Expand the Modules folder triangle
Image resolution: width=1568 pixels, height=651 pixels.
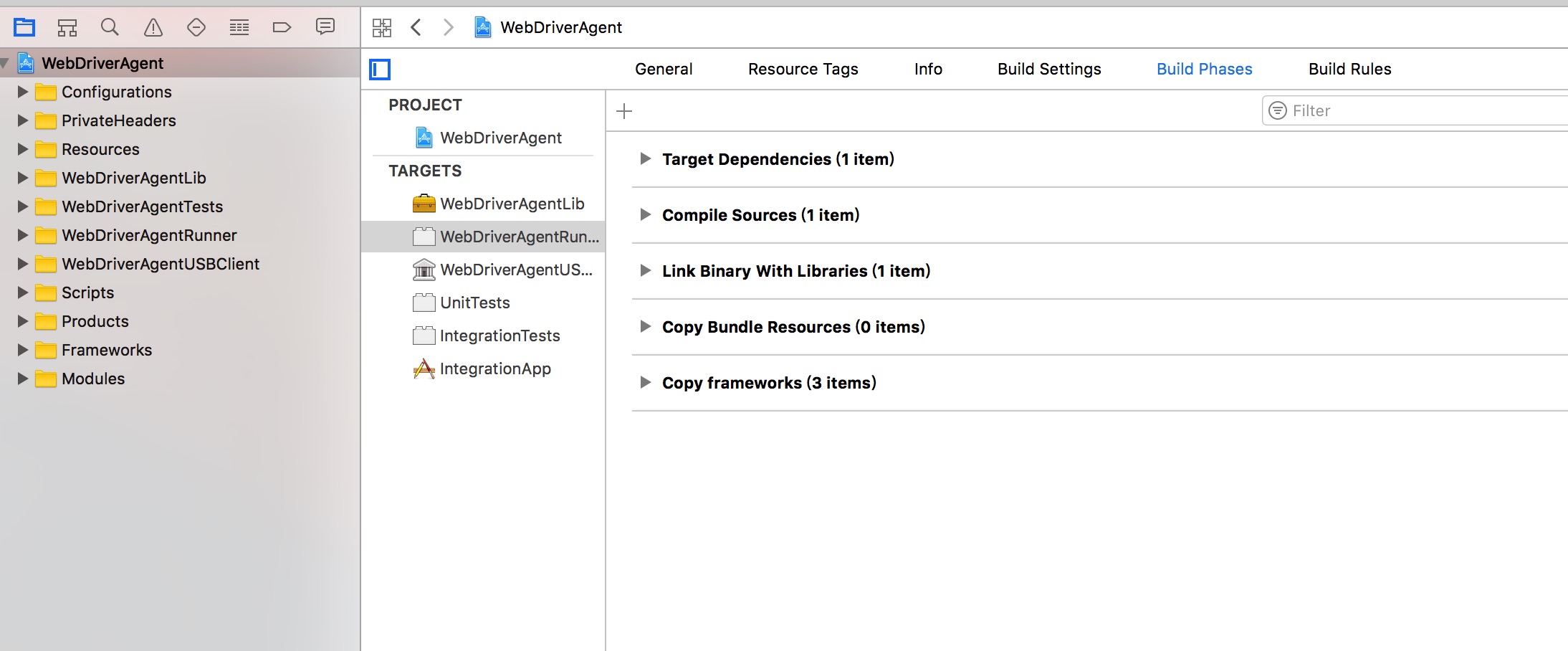click(x=22, y=379)
